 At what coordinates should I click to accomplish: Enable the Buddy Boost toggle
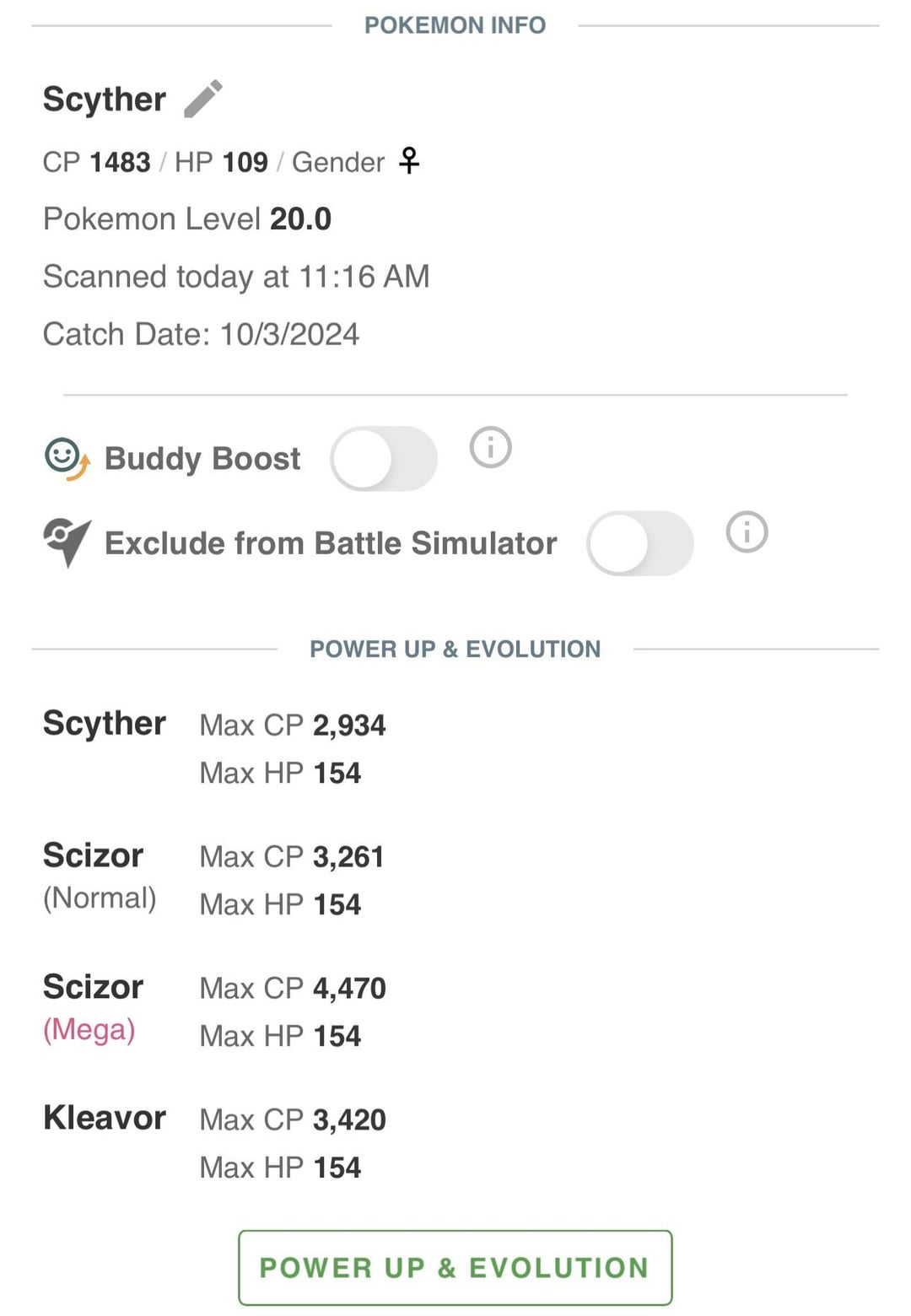(x=384, y=459)
